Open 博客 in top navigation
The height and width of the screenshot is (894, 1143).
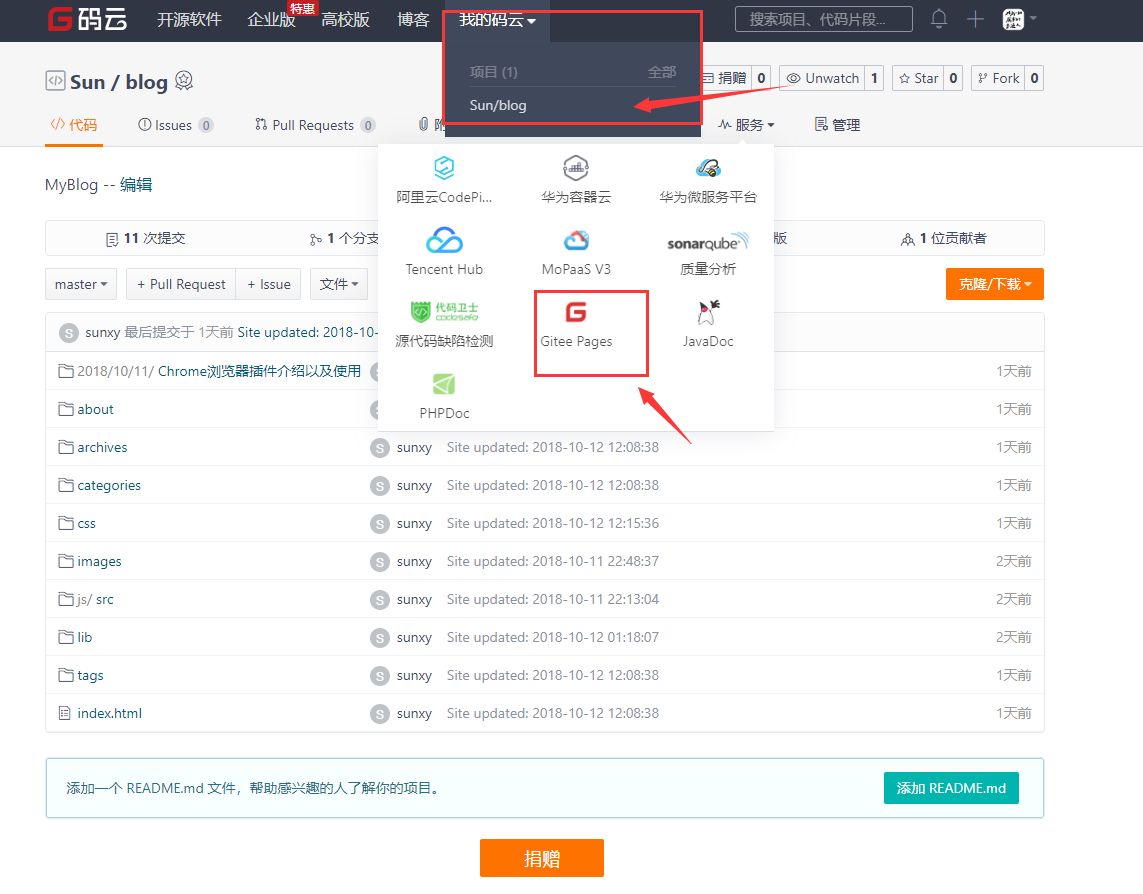click(413, 20)
